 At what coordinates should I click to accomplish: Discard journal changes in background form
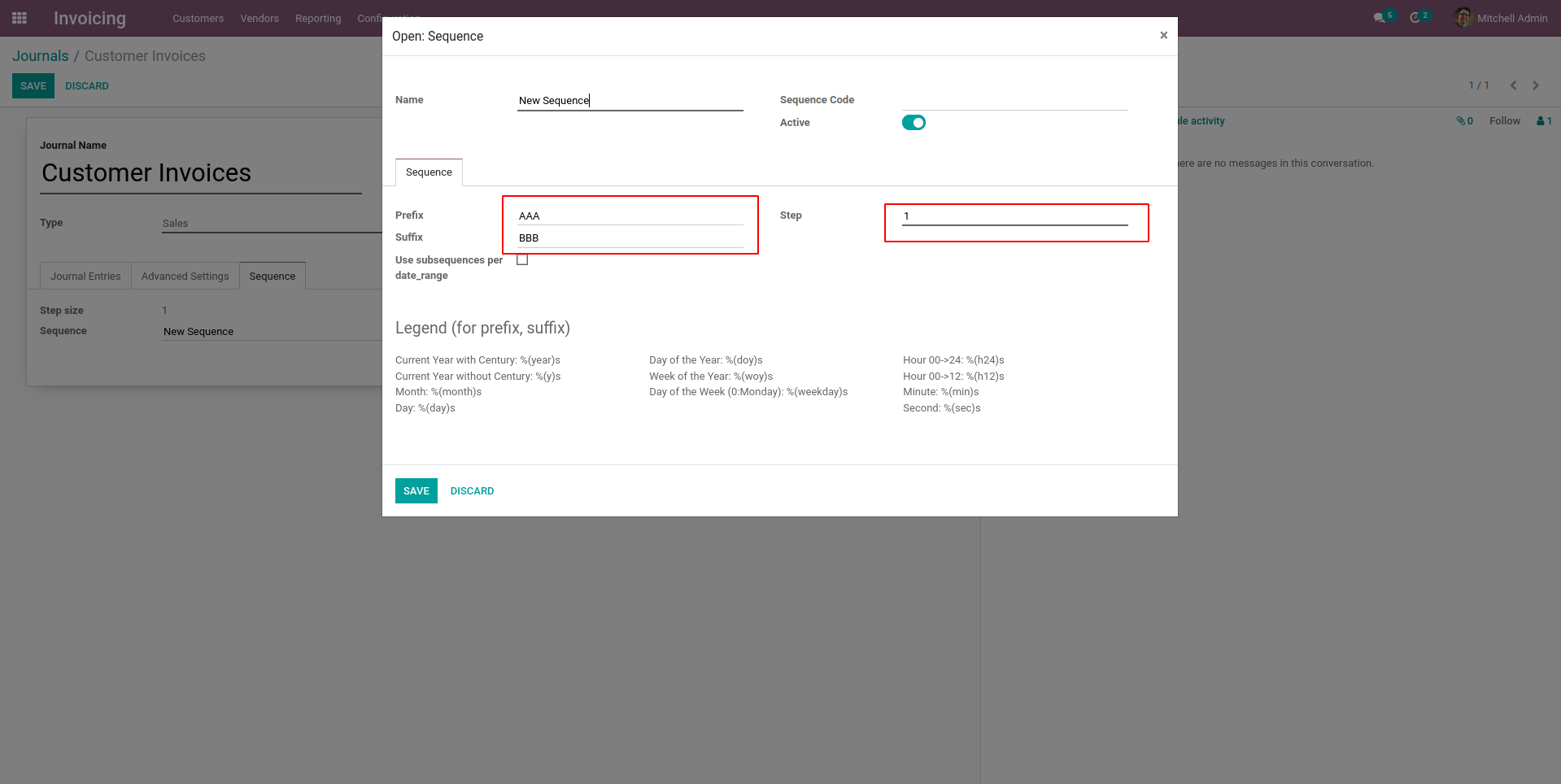[87, 86]
